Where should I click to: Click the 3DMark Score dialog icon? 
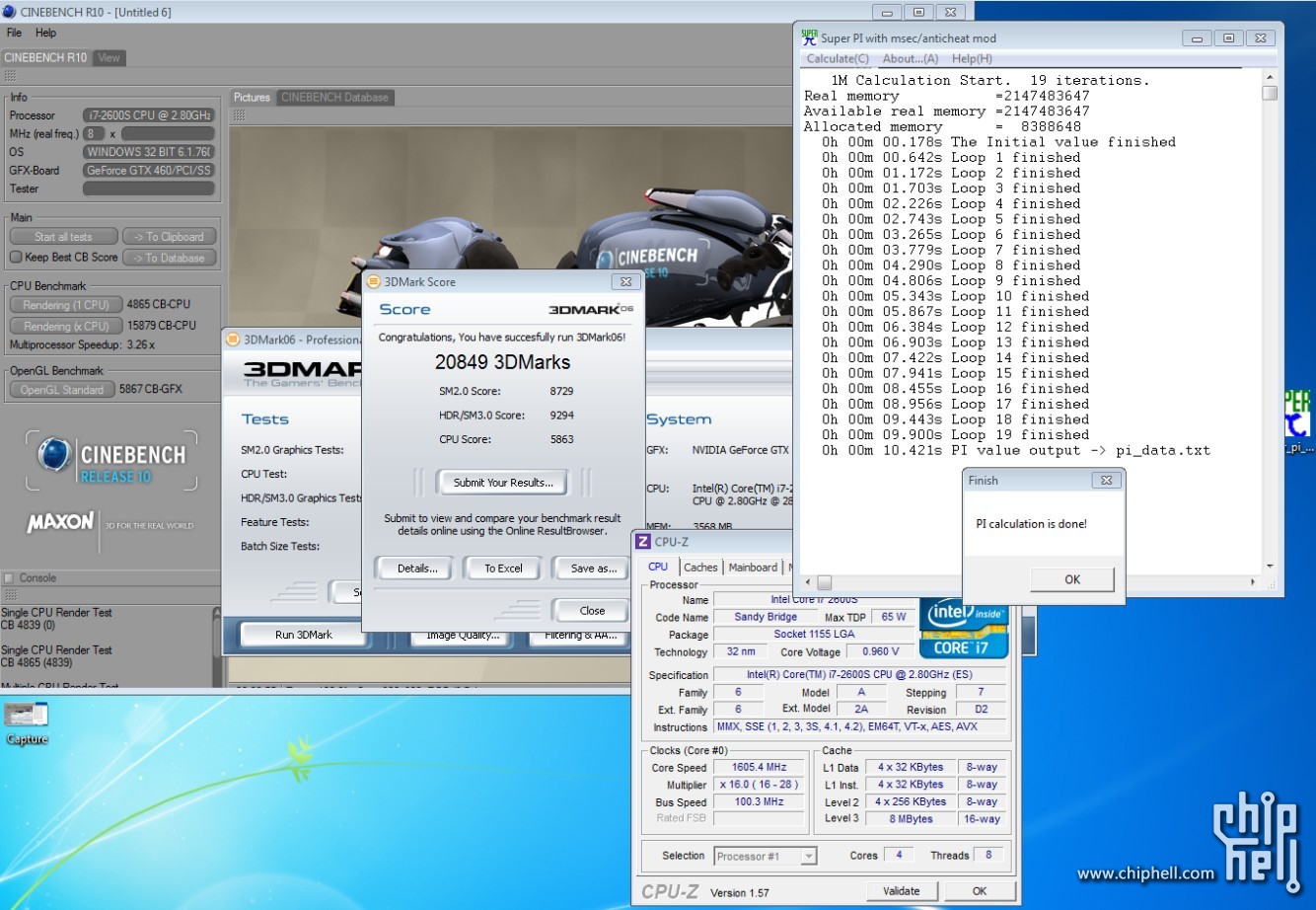point(373,281)
